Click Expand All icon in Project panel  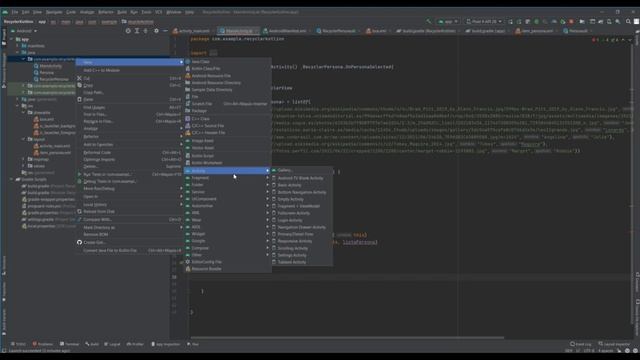[137, 31]
